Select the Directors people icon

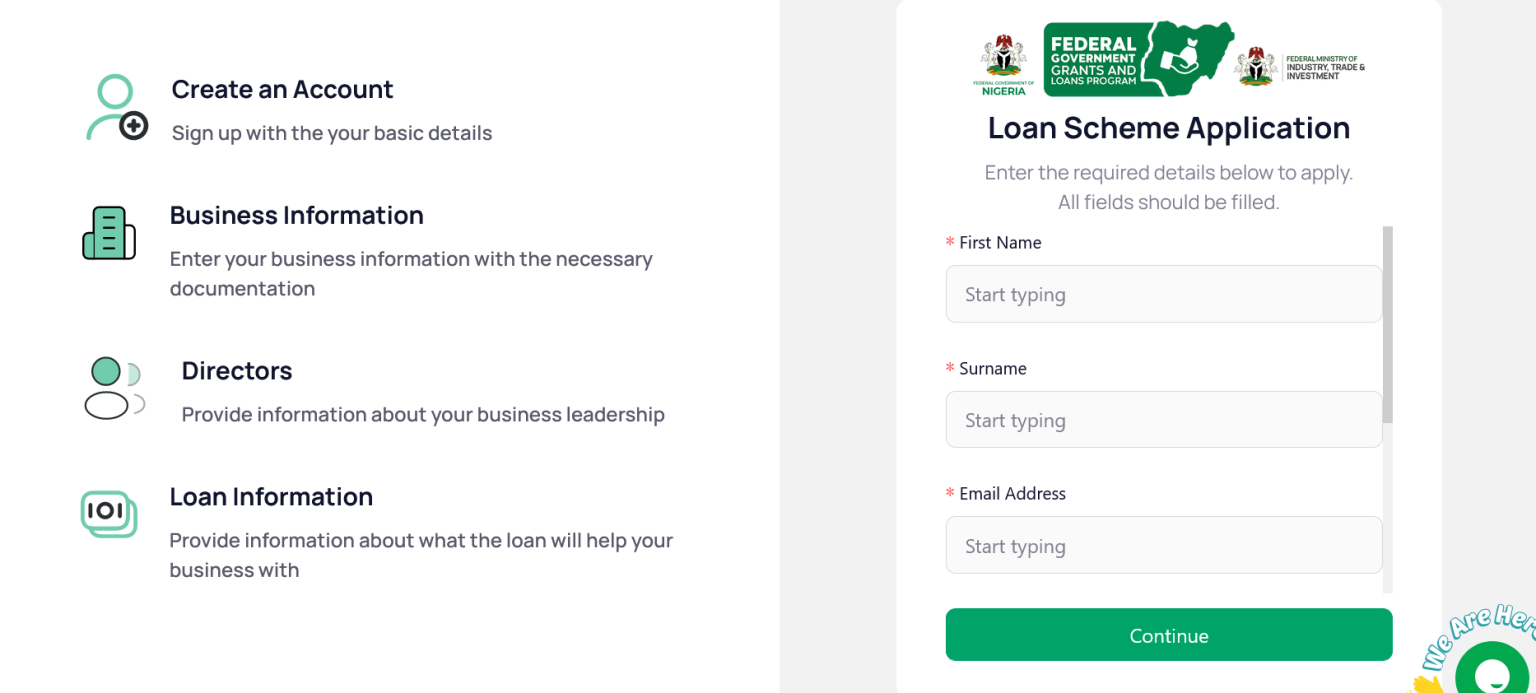tap(112, 389)
